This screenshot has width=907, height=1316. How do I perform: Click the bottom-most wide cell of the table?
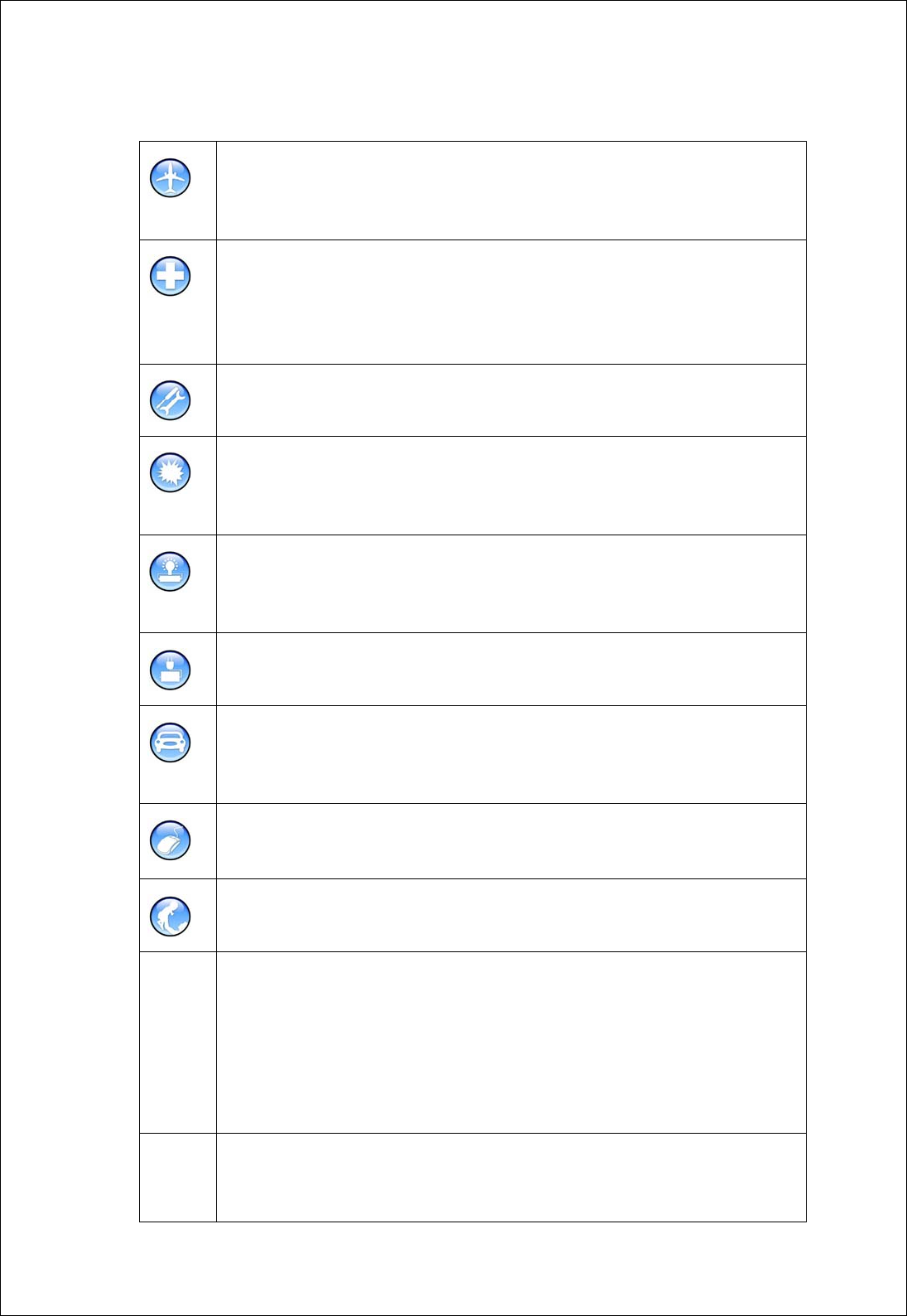(x=511, y=1178)
